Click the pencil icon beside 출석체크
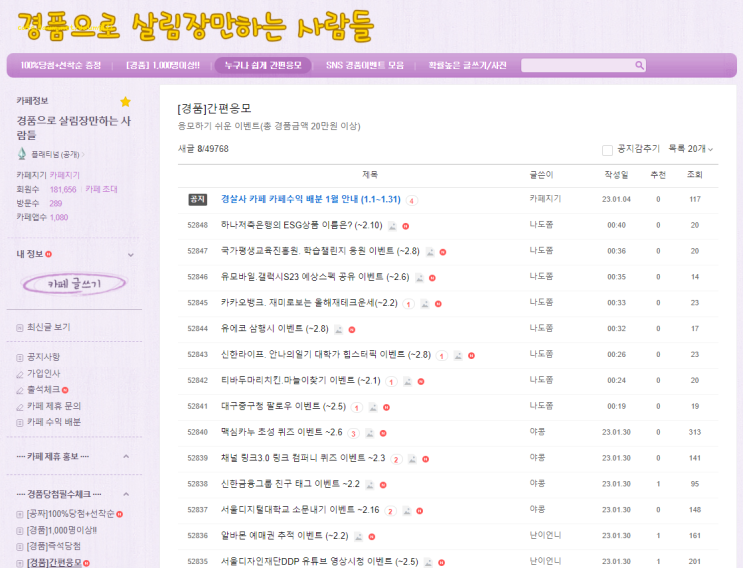743x568 pixels. pos(20,390)
